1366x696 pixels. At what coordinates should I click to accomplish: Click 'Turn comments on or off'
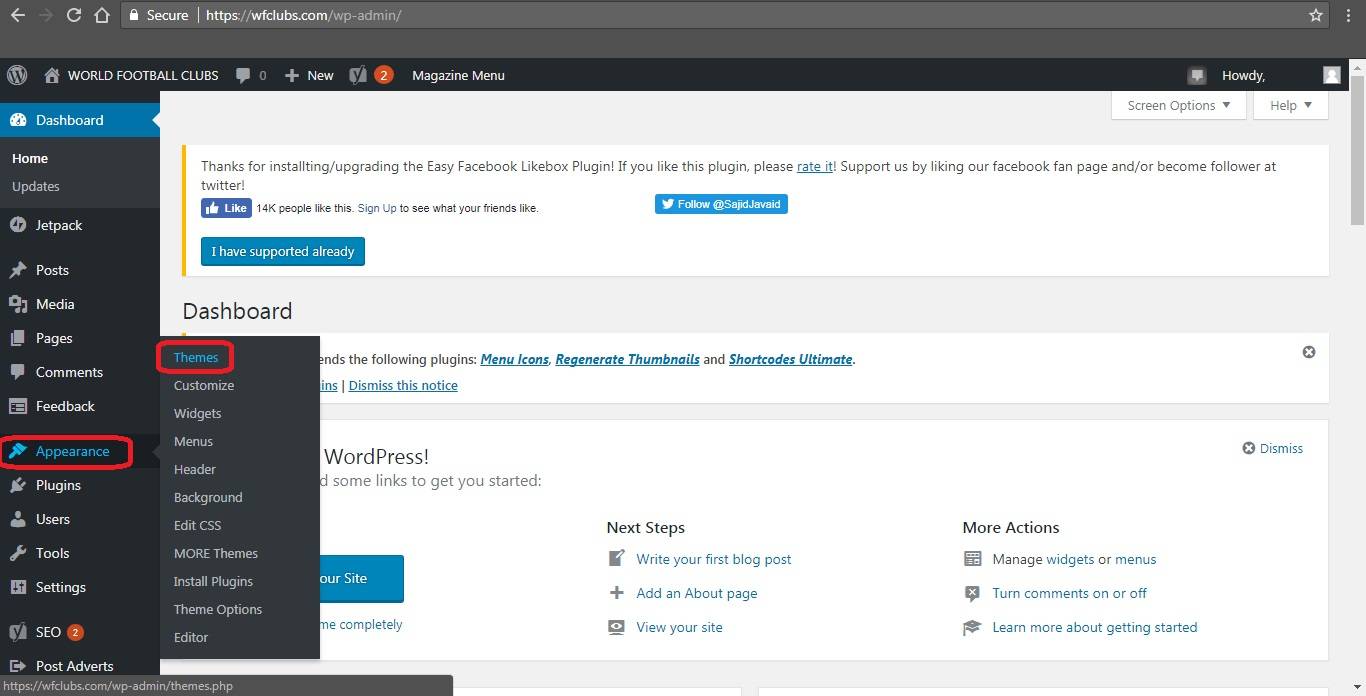(x=1069, y=593)
